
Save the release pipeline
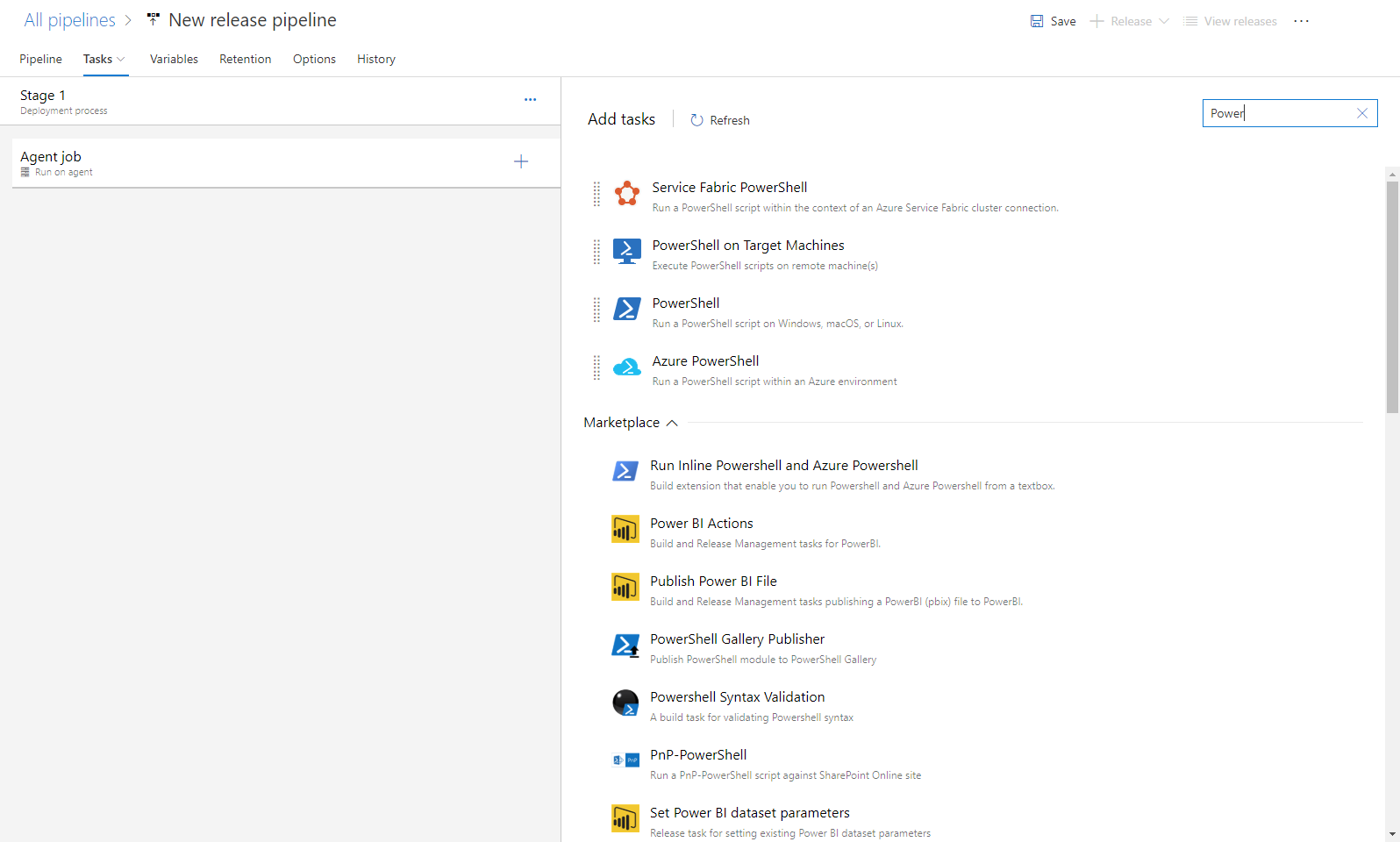tap(1053, 21)
